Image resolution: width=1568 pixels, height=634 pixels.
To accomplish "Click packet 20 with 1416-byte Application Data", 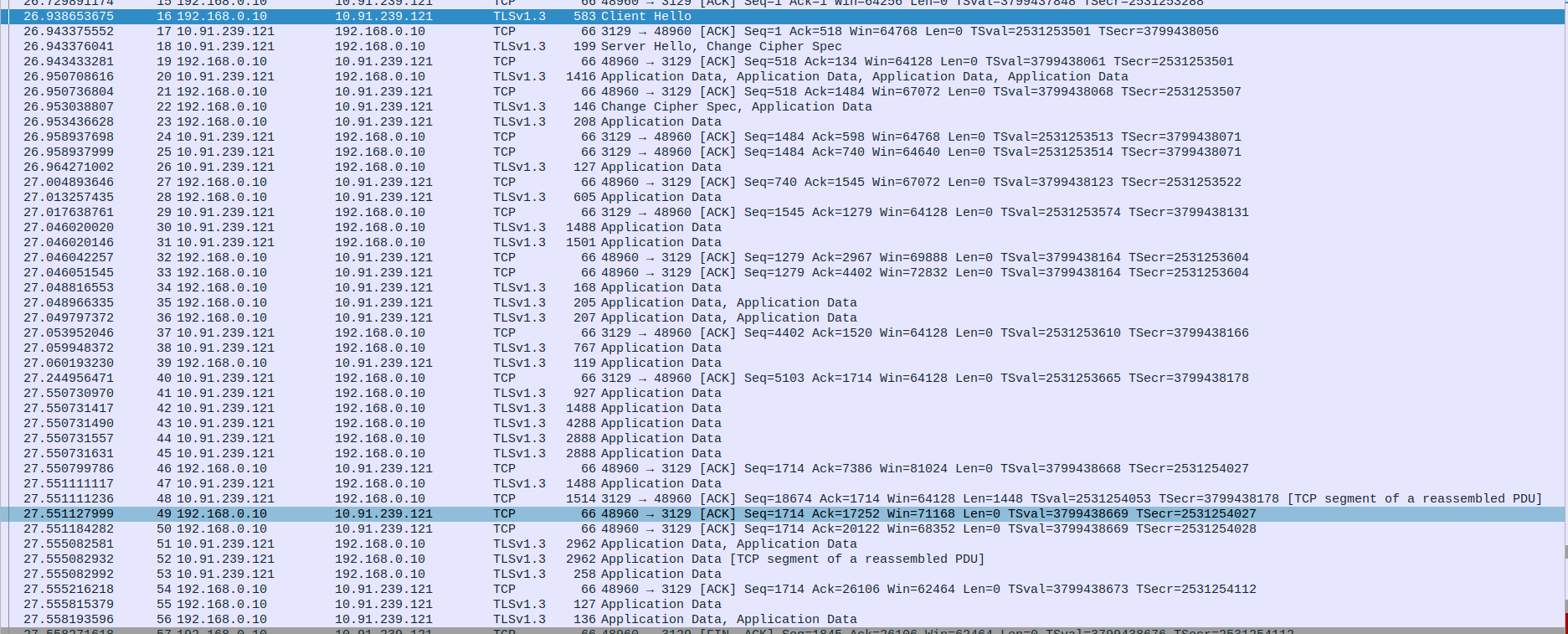I will pos(586,76).
